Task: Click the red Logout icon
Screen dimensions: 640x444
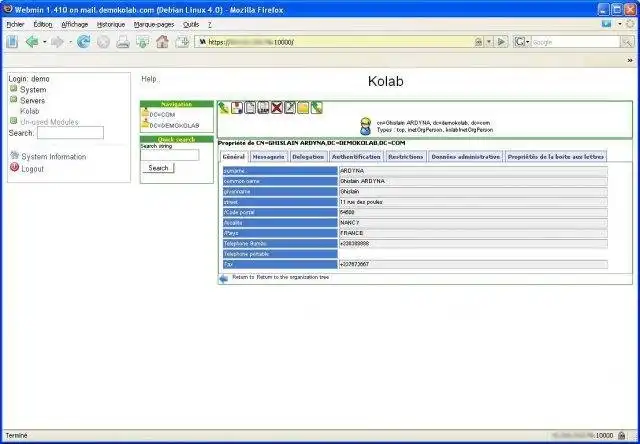Action: coord(15,167)
